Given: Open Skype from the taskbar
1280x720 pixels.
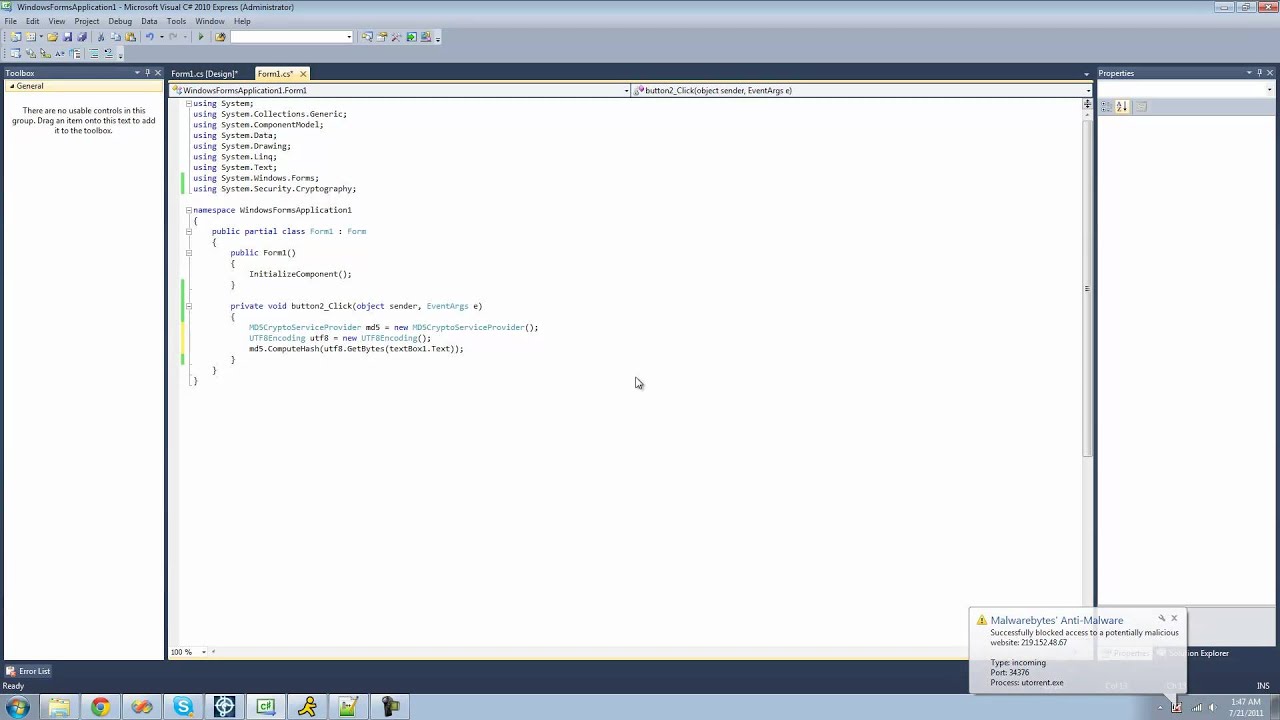Looking at the screenshot, I should tap(183, 707).
